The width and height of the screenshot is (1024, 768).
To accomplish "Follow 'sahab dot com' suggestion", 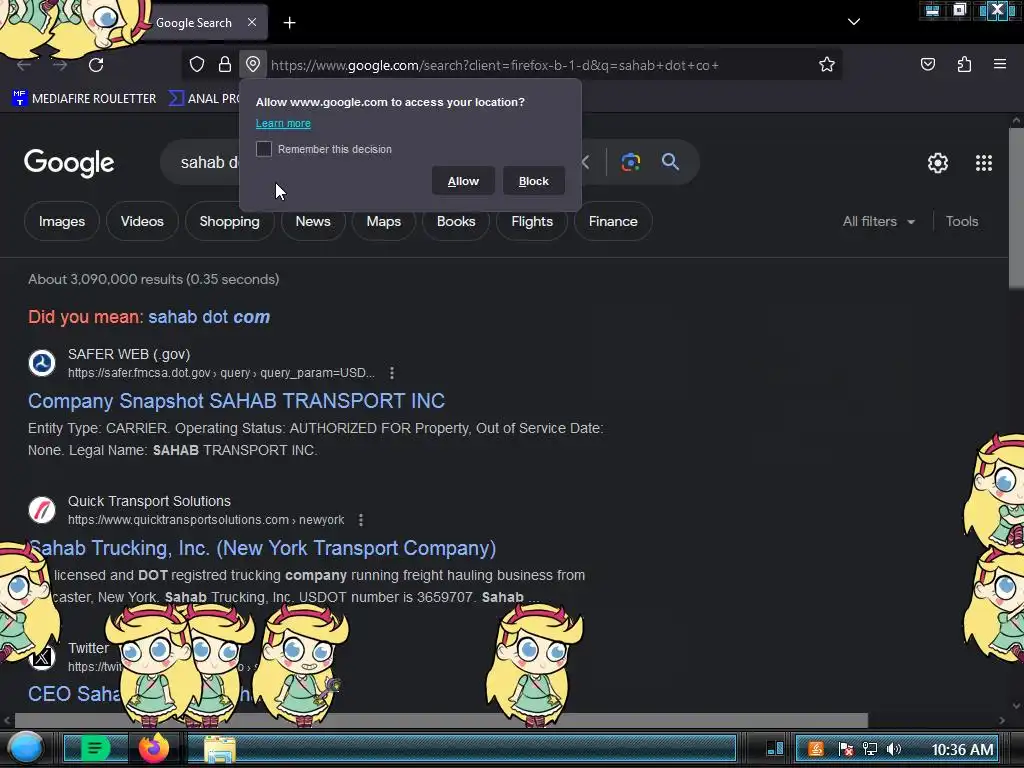I will click(x=209, y=317).
